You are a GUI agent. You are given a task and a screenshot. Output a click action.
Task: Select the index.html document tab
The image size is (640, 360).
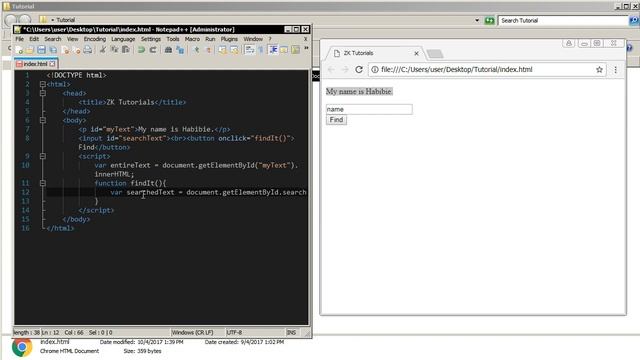[36, 64]
